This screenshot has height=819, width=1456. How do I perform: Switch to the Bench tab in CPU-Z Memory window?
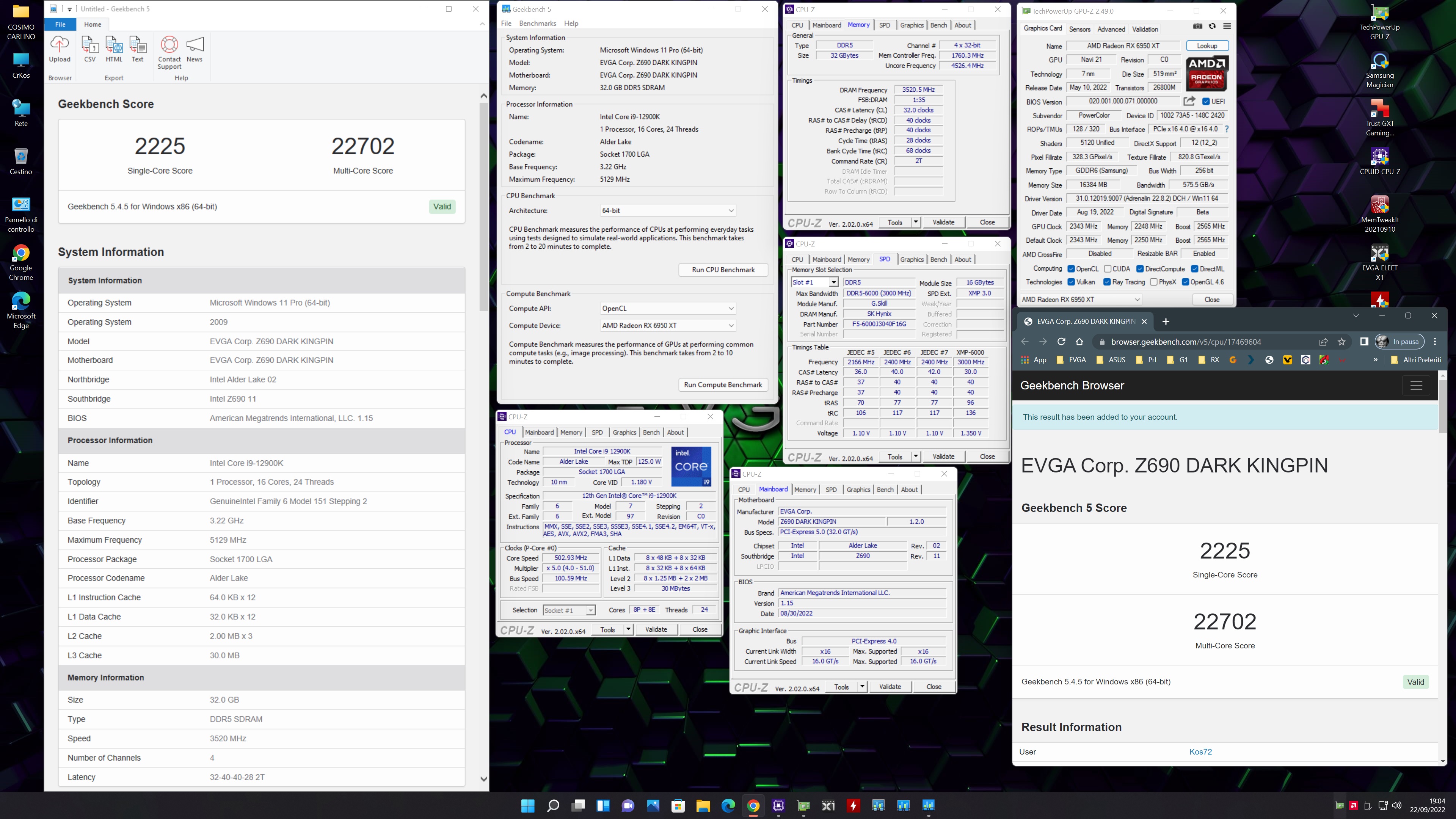coord(938,25)
